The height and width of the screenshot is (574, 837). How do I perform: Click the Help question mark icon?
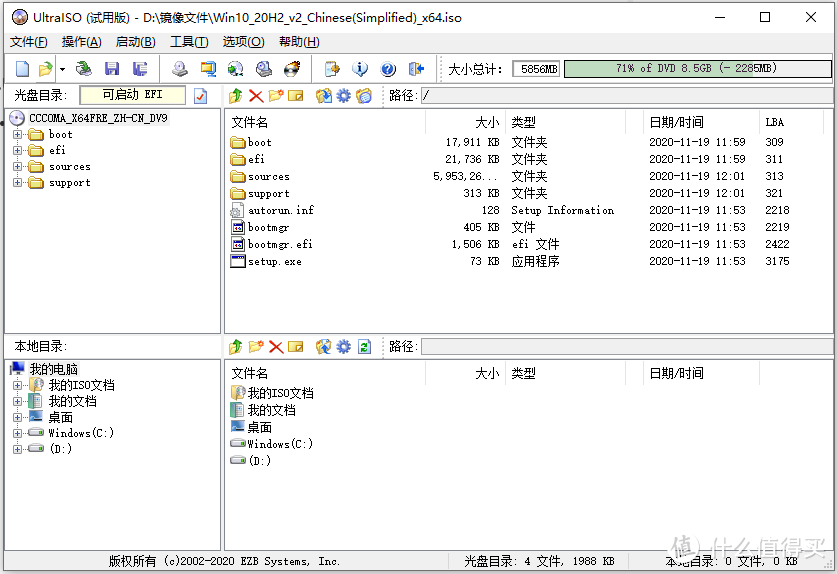388,69
